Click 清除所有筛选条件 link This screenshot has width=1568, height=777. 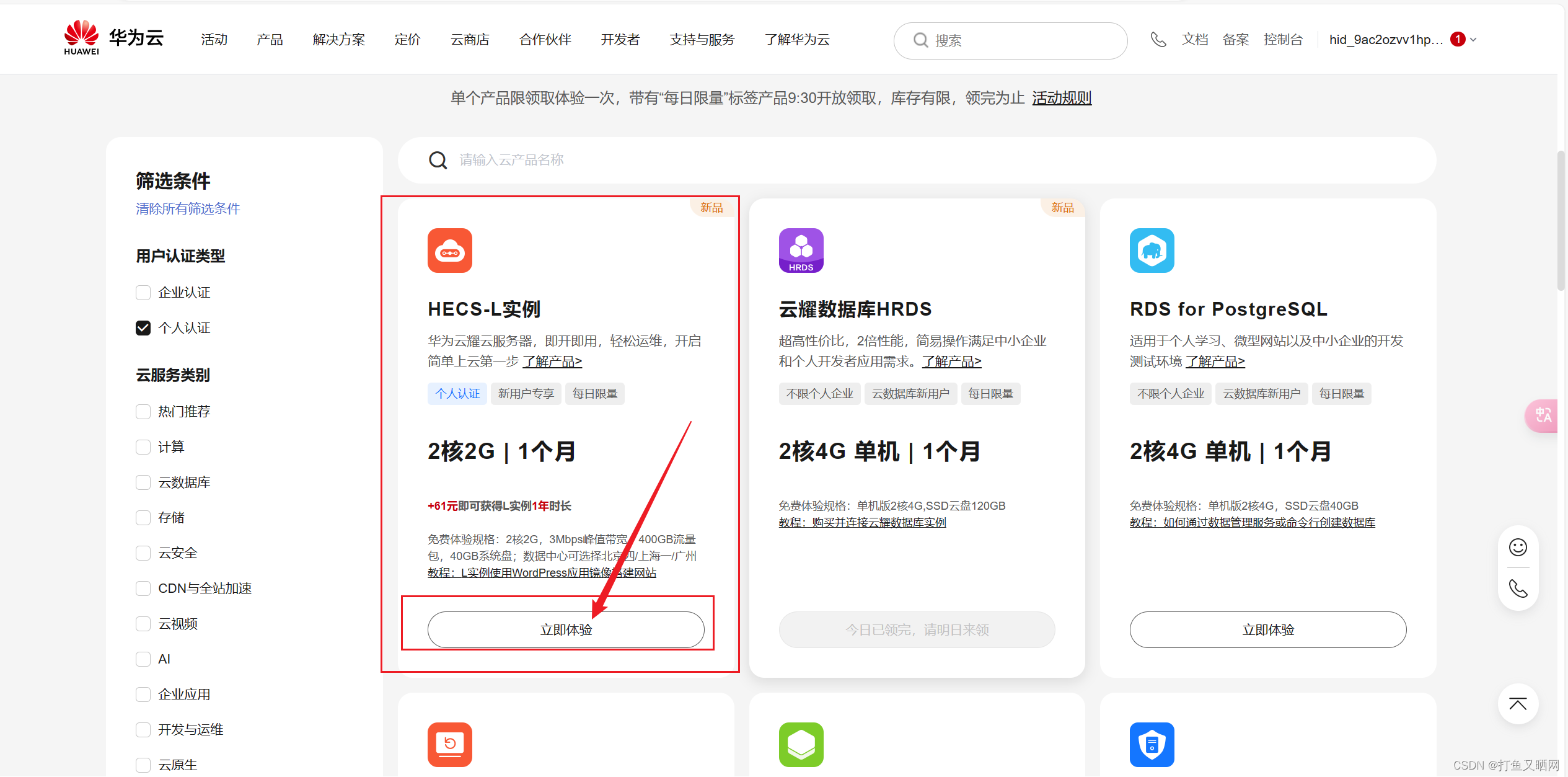(187, 209)
